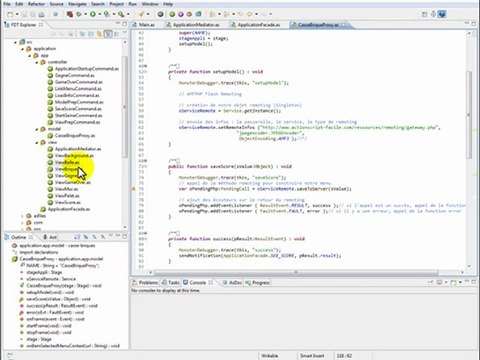Open the File menu
480x360 pixels.
(7, 4)
